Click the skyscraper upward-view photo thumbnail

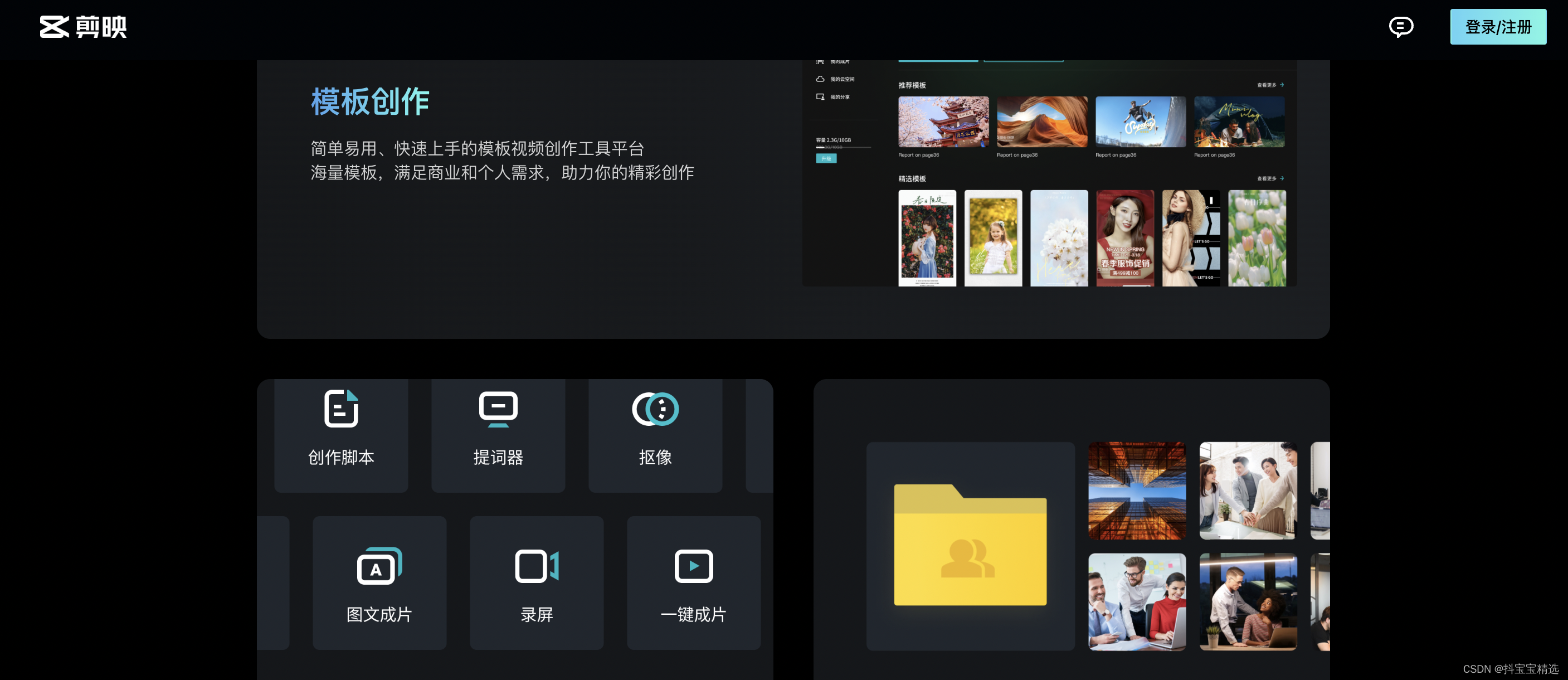tap(1136, 490)
